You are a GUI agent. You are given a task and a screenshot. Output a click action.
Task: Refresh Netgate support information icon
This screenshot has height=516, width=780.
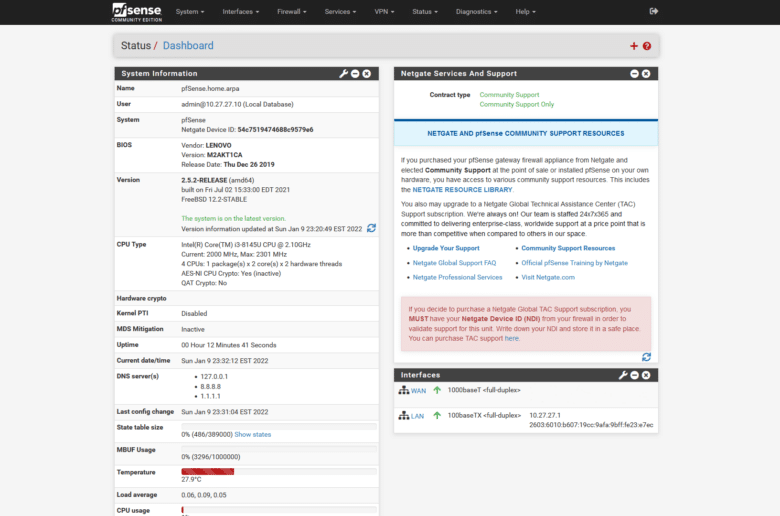click(x=646, y=357)
